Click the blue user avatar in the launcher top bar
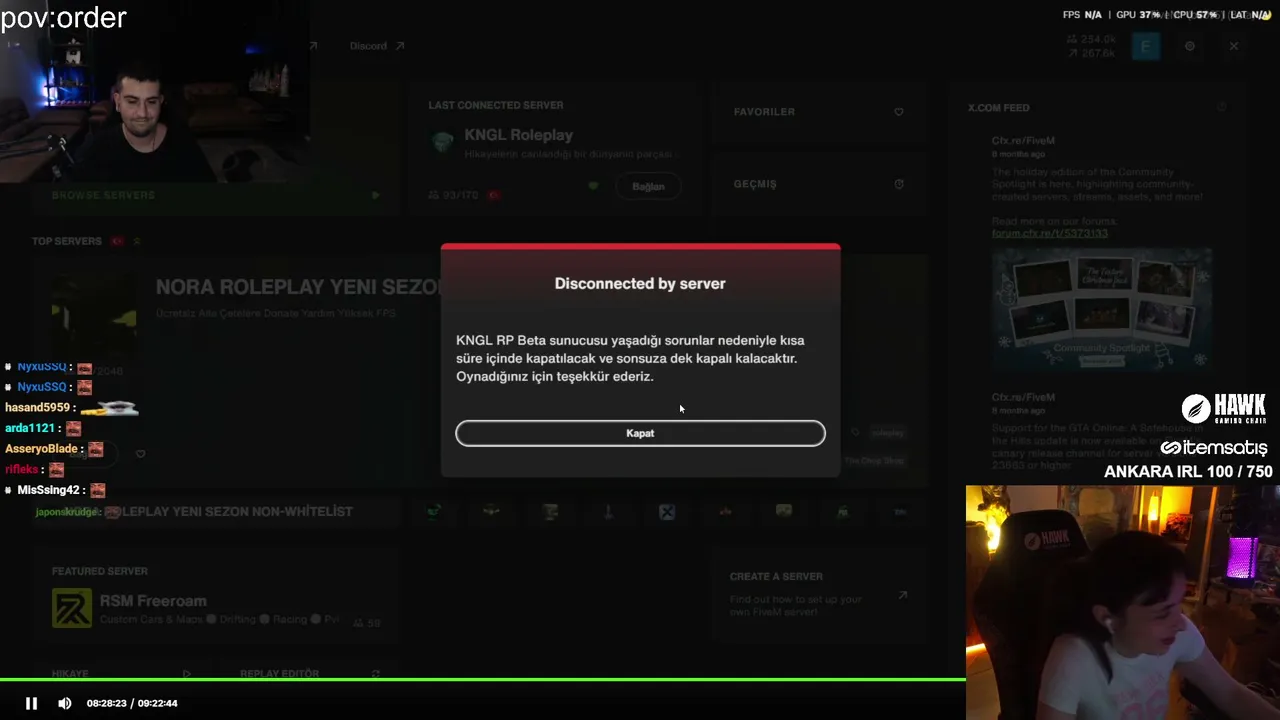Viewport: 1280px width, 720px height. [1146, 46]
